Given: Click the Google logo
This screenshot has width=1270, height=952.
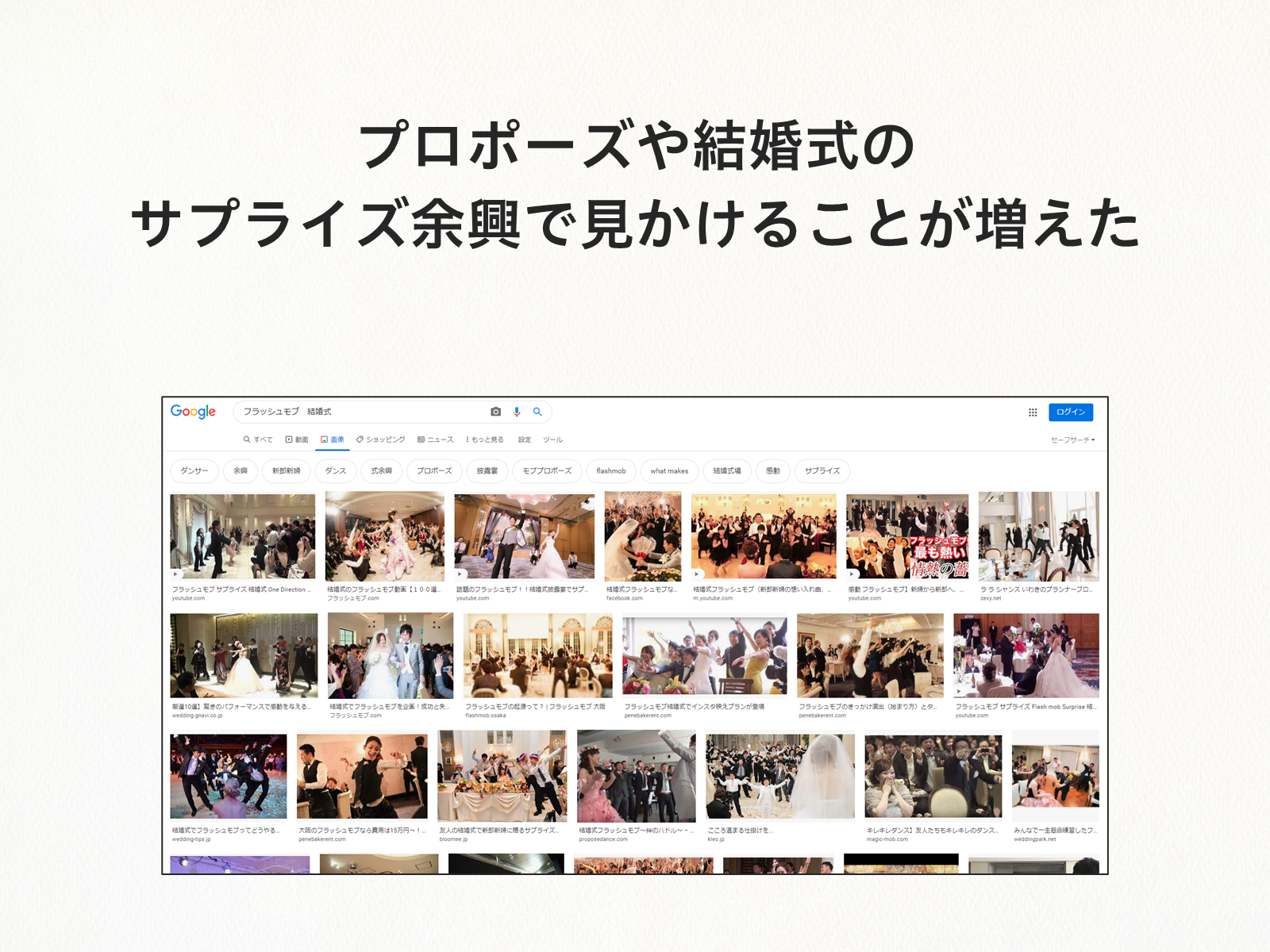Looking at the screenshot, I should [193, 411].
